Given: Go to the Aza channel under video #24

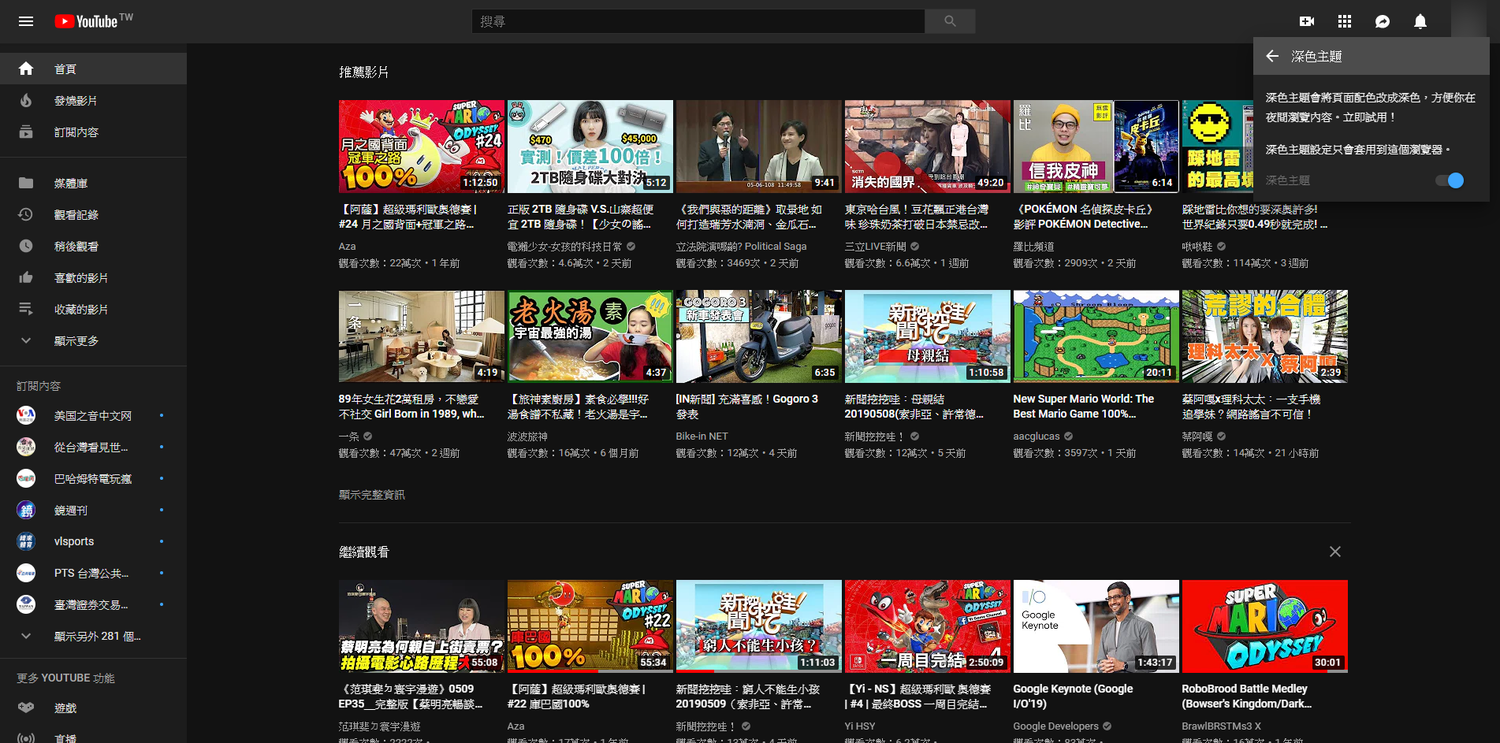Looking at the screenshot, I should [347, 246].
